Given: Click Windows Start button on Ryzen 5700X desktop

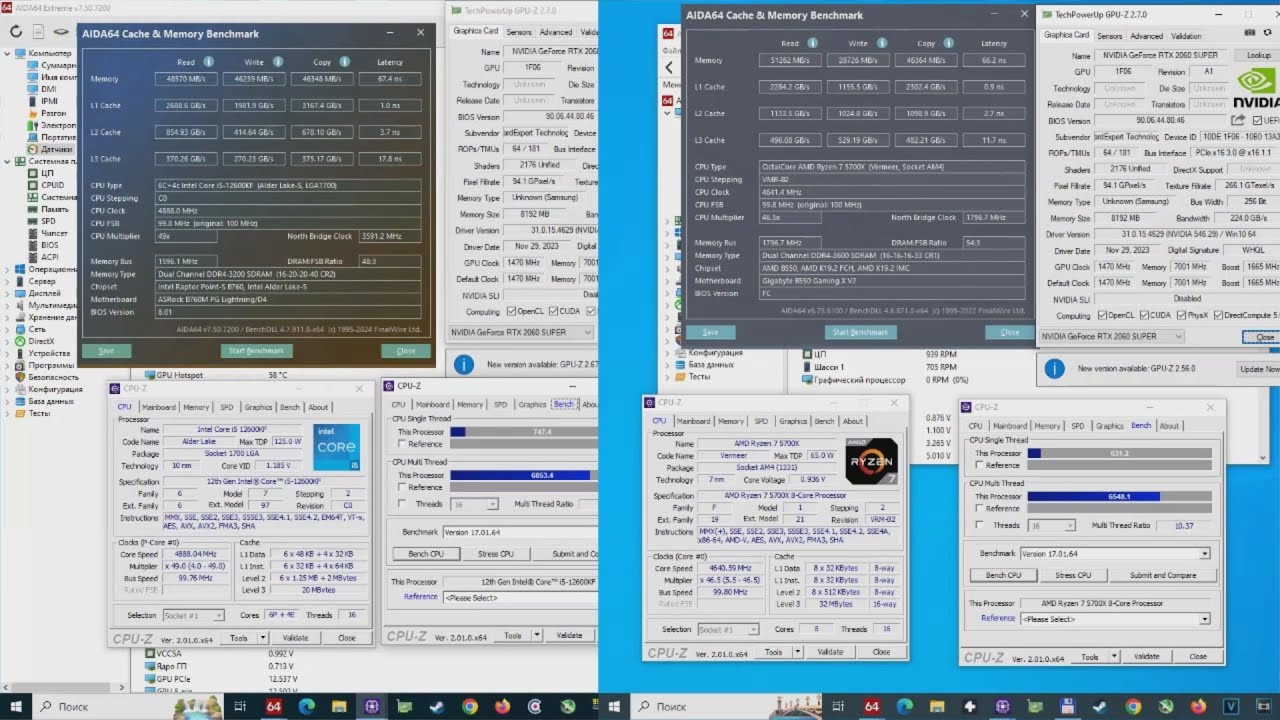Looking at the screenshot, I should point(615,706).
